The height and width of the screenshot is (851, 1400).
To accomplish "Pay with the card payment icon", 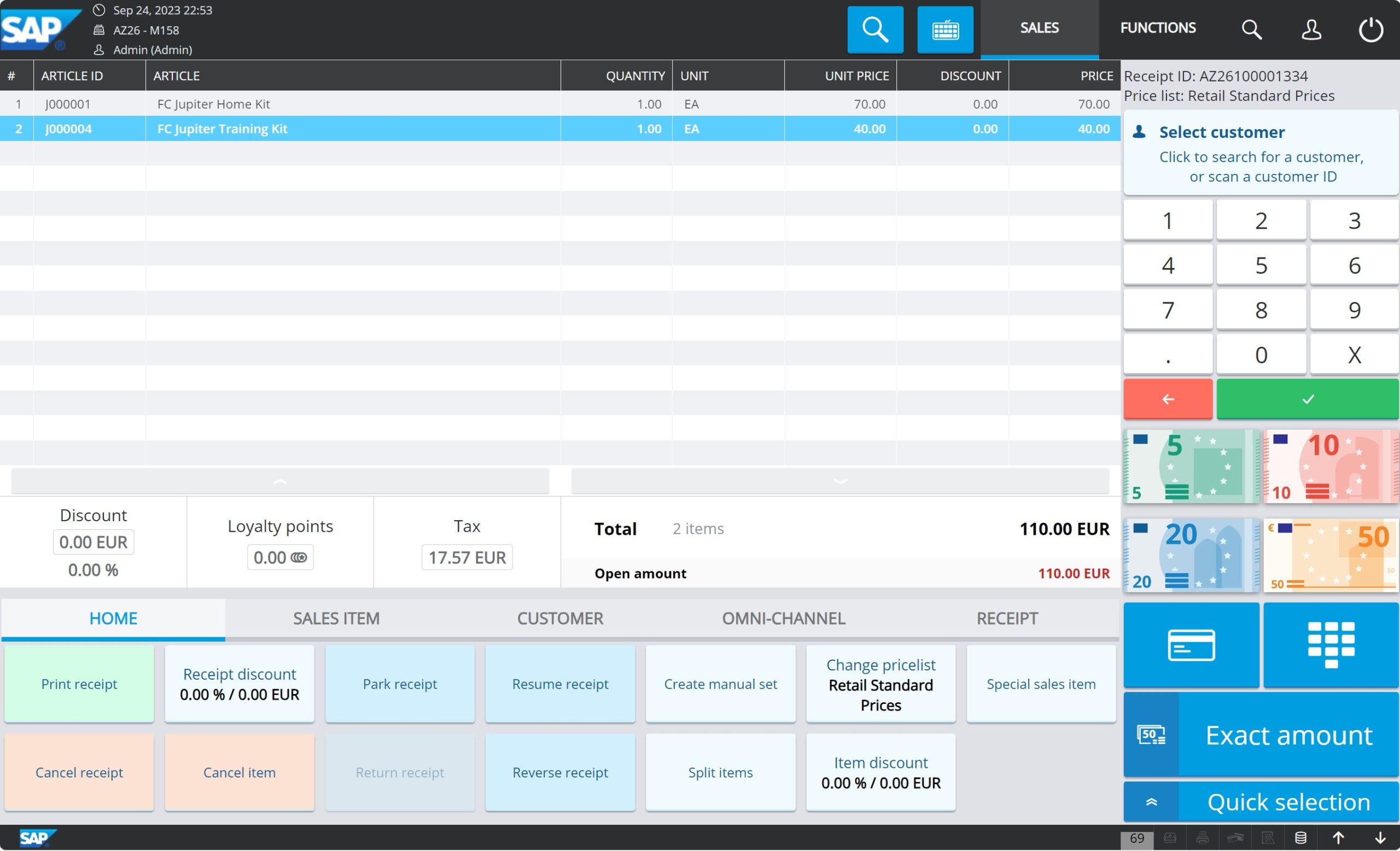I will tap(1192, 645).
